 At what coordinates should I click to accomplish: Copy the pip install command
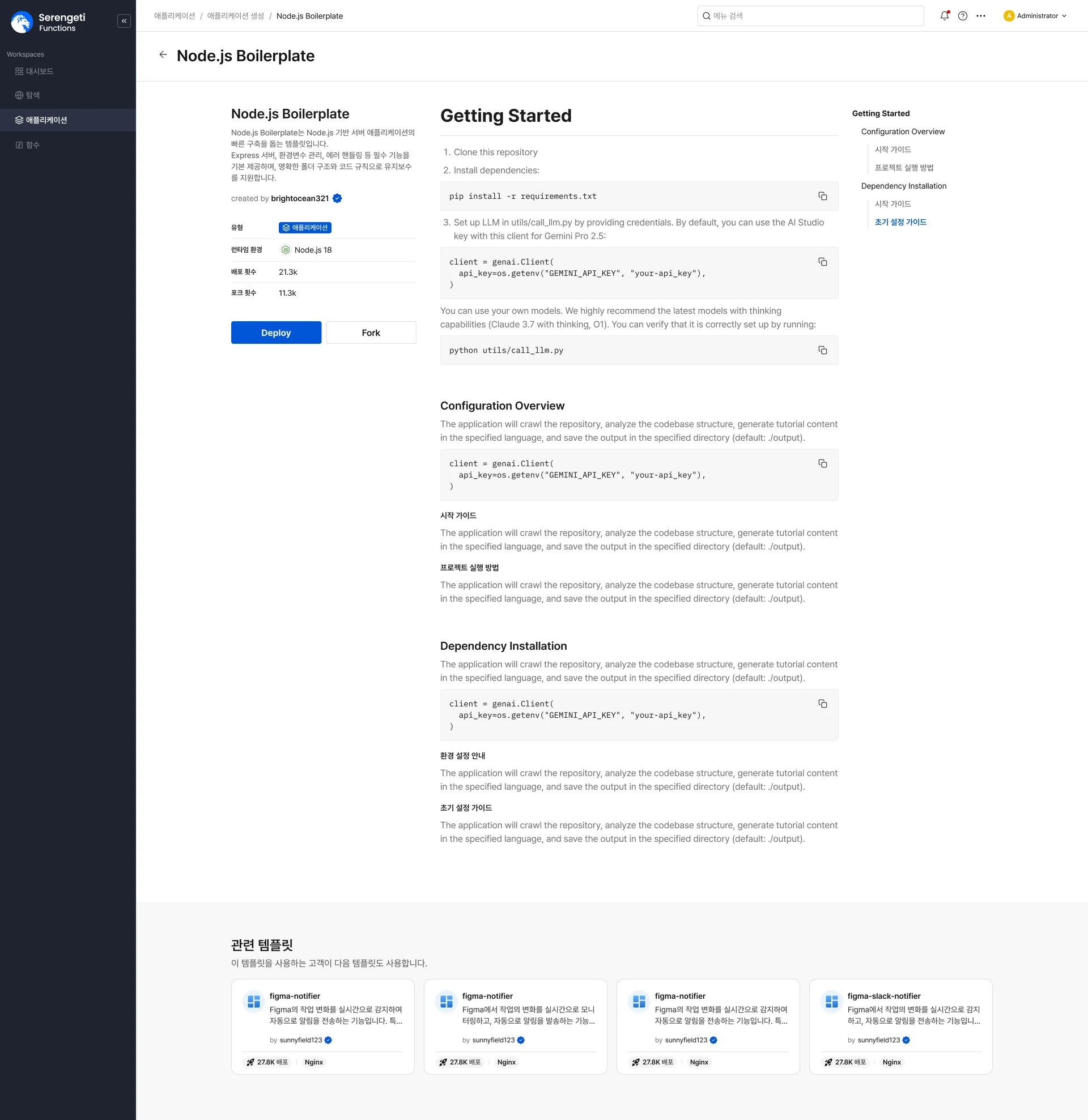822,196
